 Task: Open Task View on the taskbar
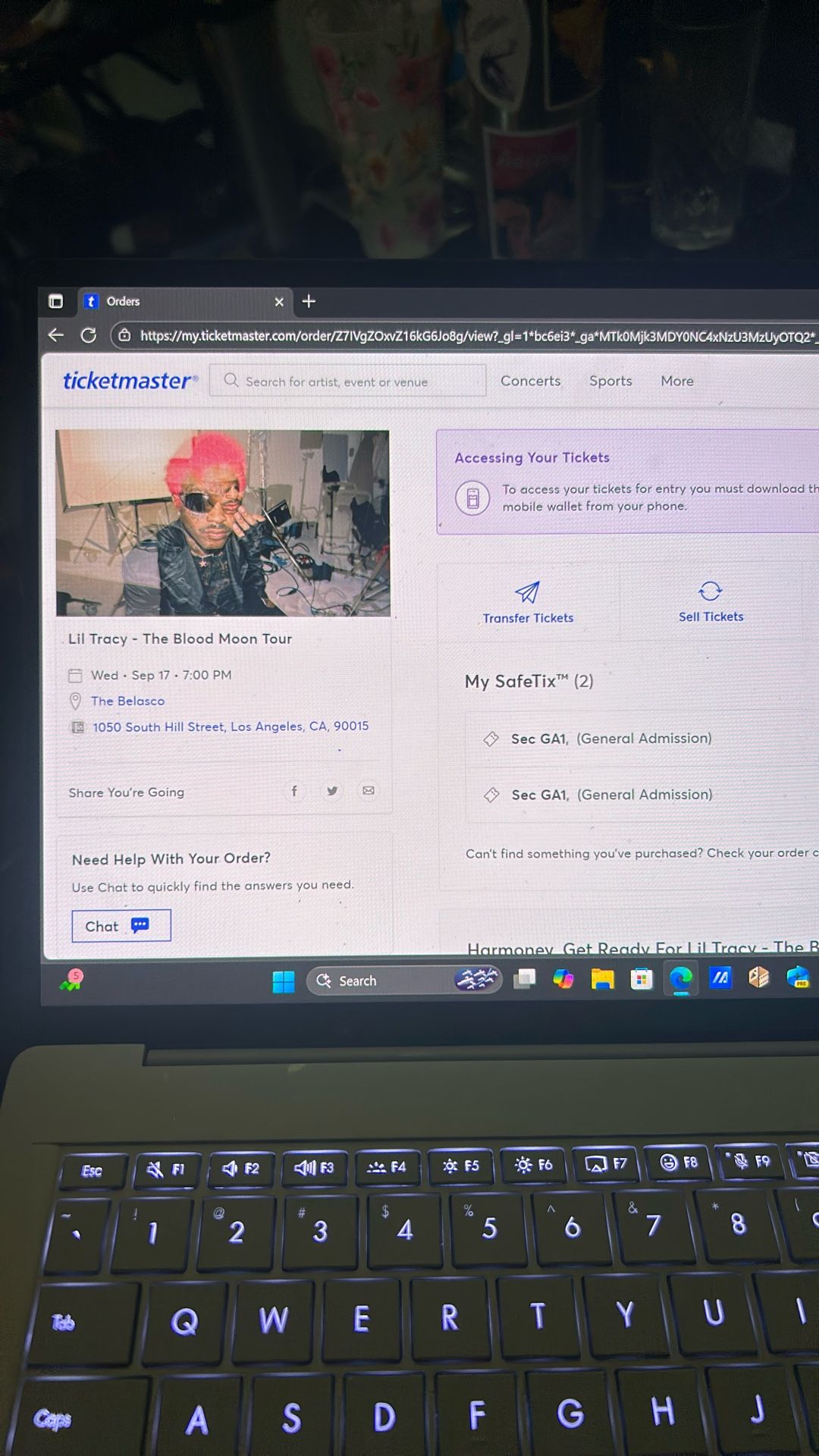pos(524,980)
